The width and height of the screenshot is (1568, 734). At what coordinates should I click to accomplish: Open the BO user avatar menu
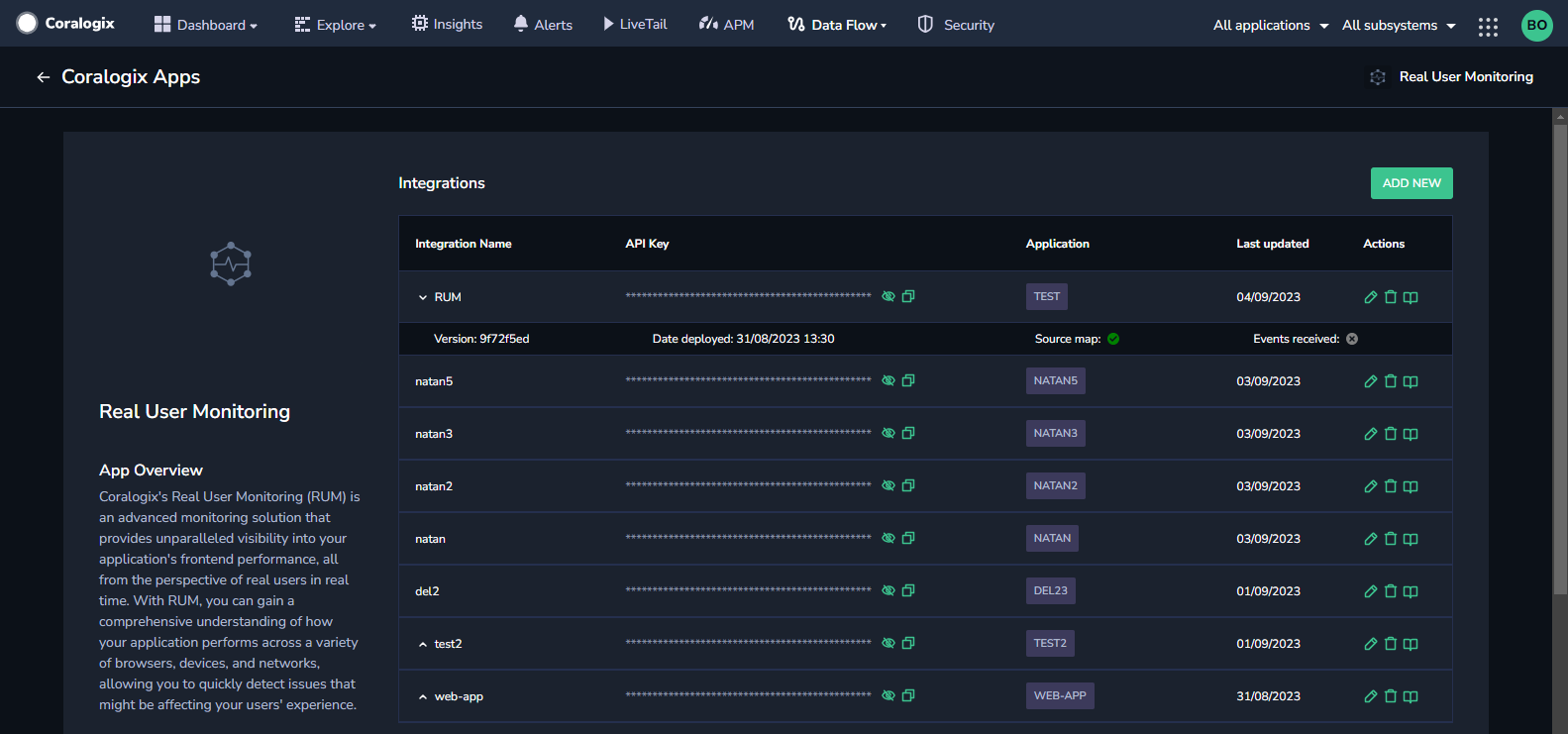[1536, 25]
